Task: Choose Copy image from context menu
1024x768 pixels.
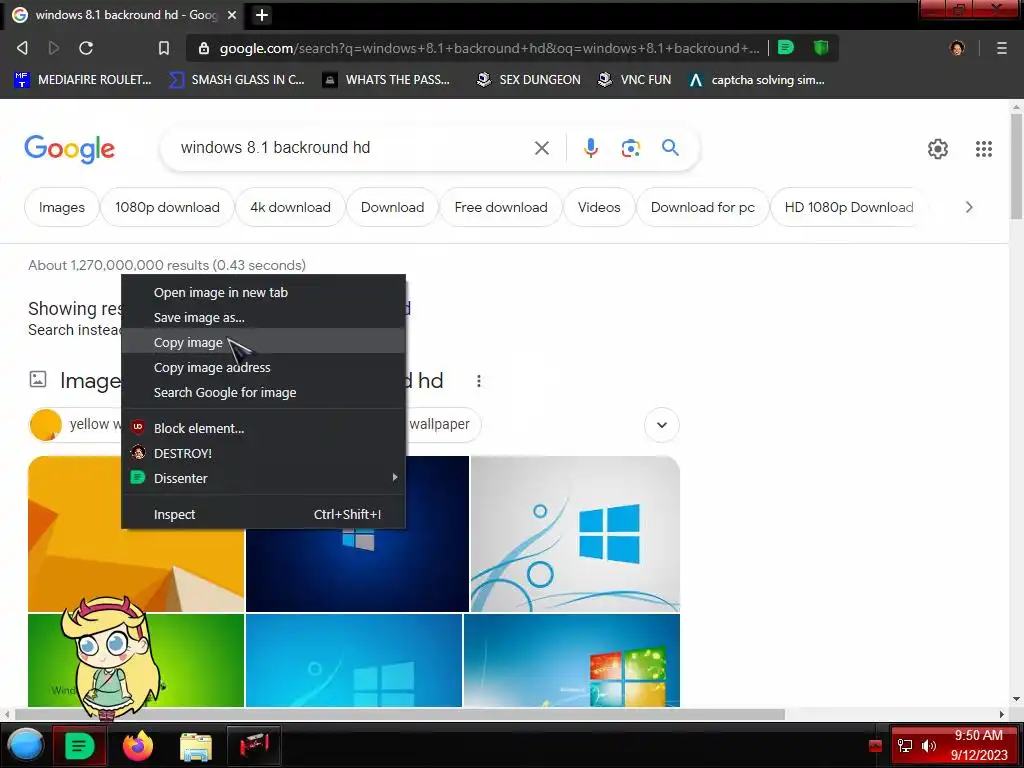Action: (x=263, y=342)
